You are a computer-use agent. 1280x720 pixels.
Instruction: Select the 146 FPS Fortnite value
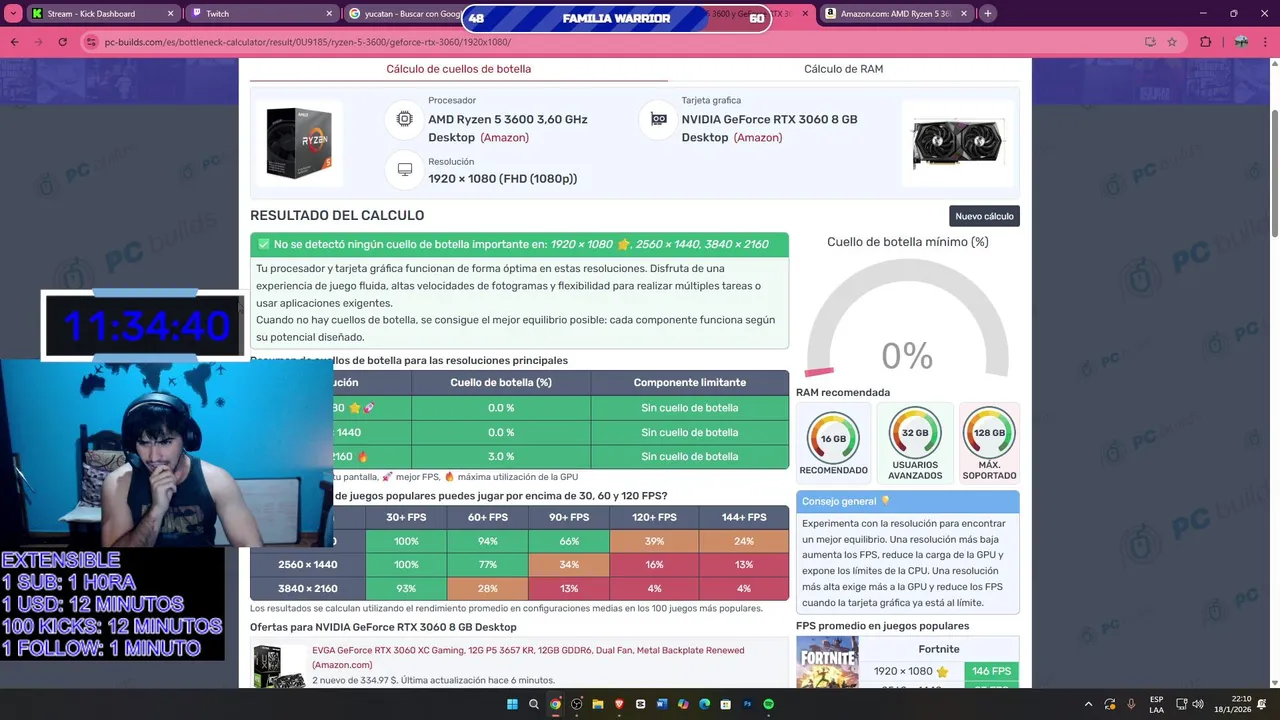991,671
